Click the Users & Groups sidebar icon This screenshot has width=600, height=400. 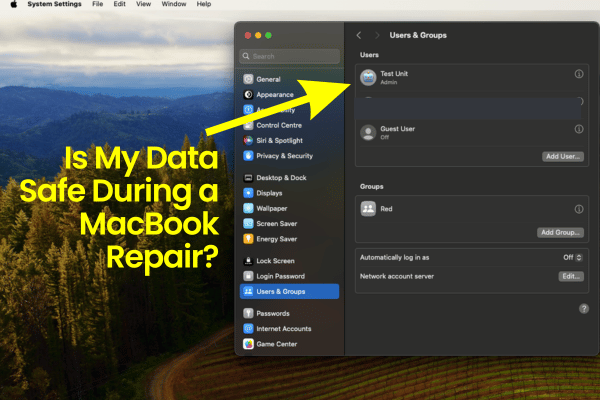248,291
